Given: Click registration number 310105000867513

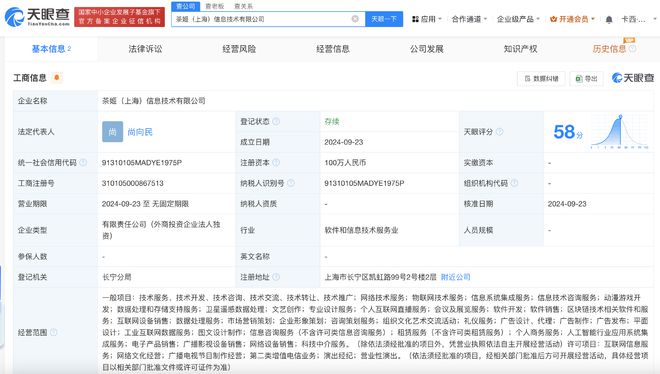Looking at the screenshot, I should point(133,183).
